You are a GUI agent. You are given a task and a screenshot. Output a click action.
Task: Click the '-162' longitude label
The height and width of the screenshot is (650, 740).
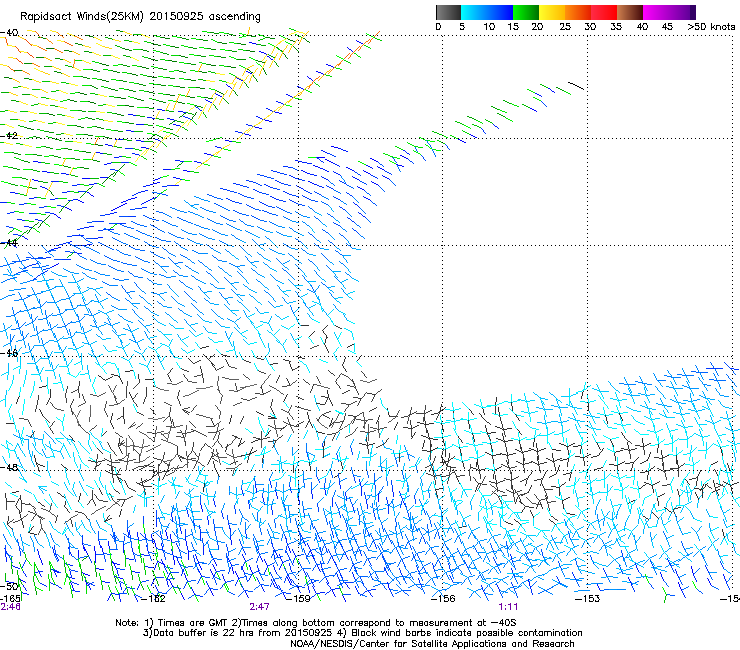click(x=153, y=599)
